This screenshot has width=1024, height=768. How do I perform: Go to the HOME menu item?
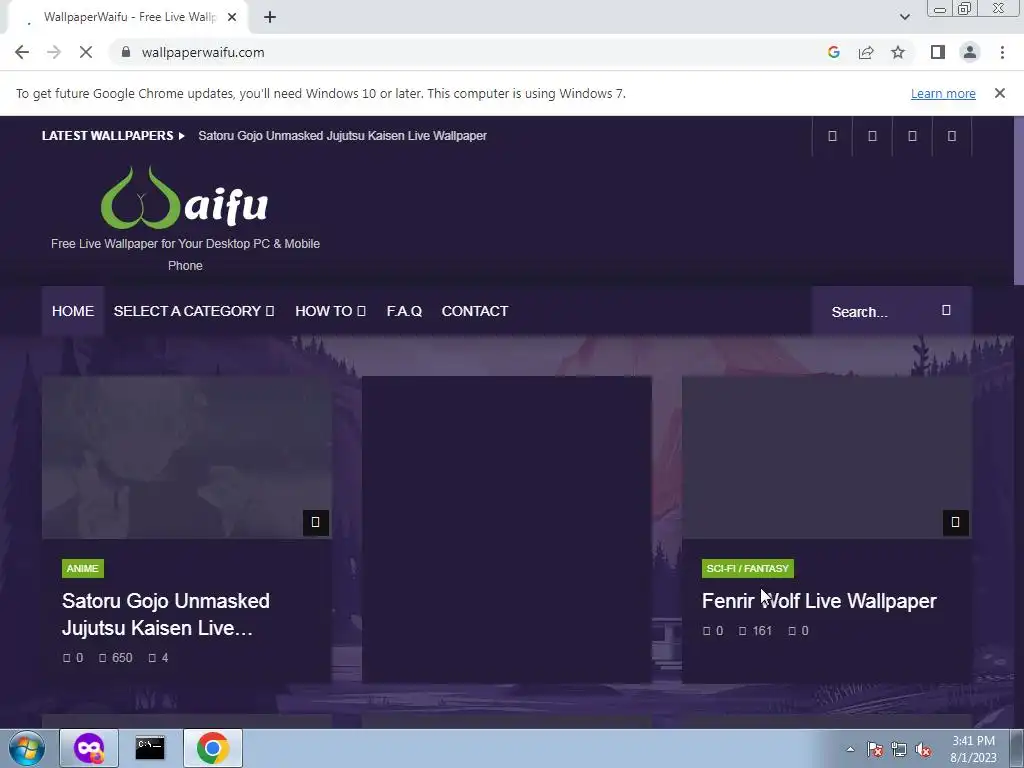pos(73,311)
